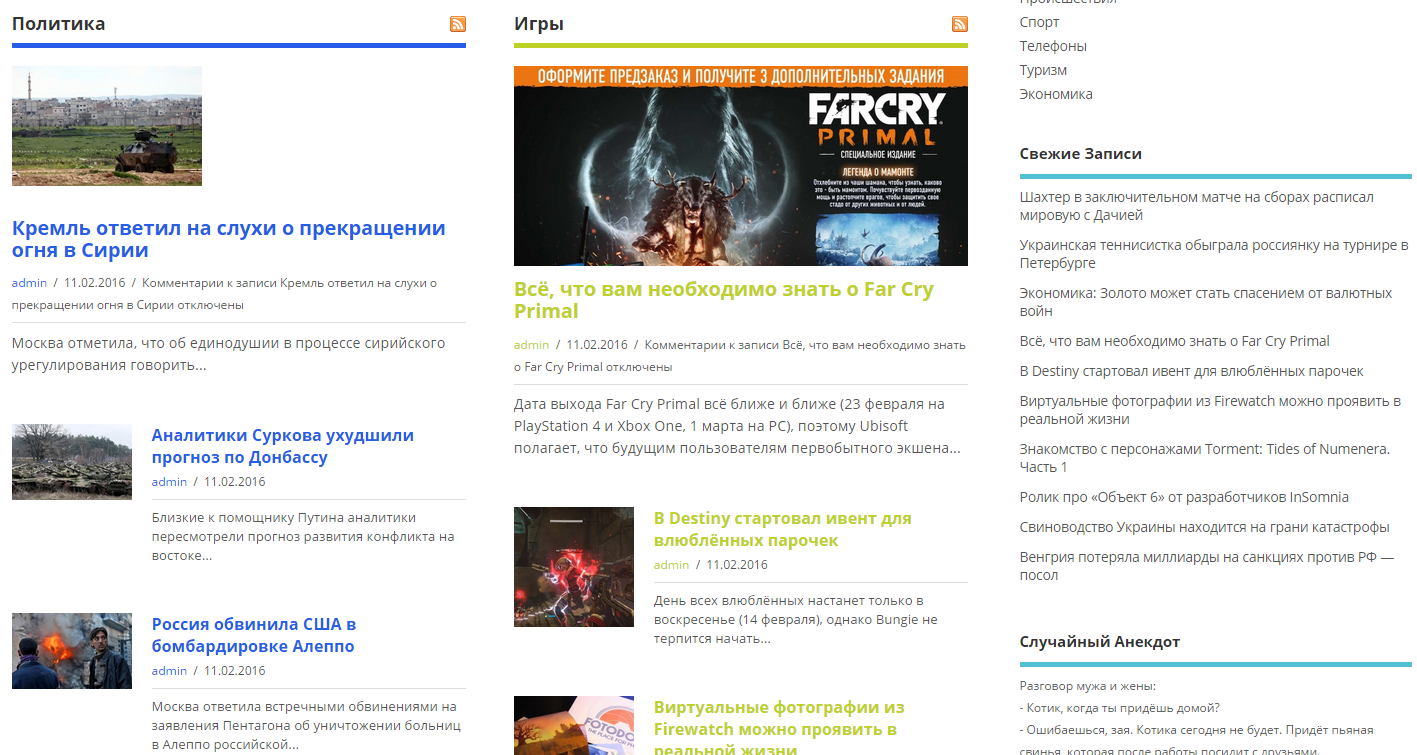Image resolution: width=1417 pixels, height=755 pixels.
Task: Click the date 11.02.2016 under the Кремль article
Action: click(x=94, y=283)
